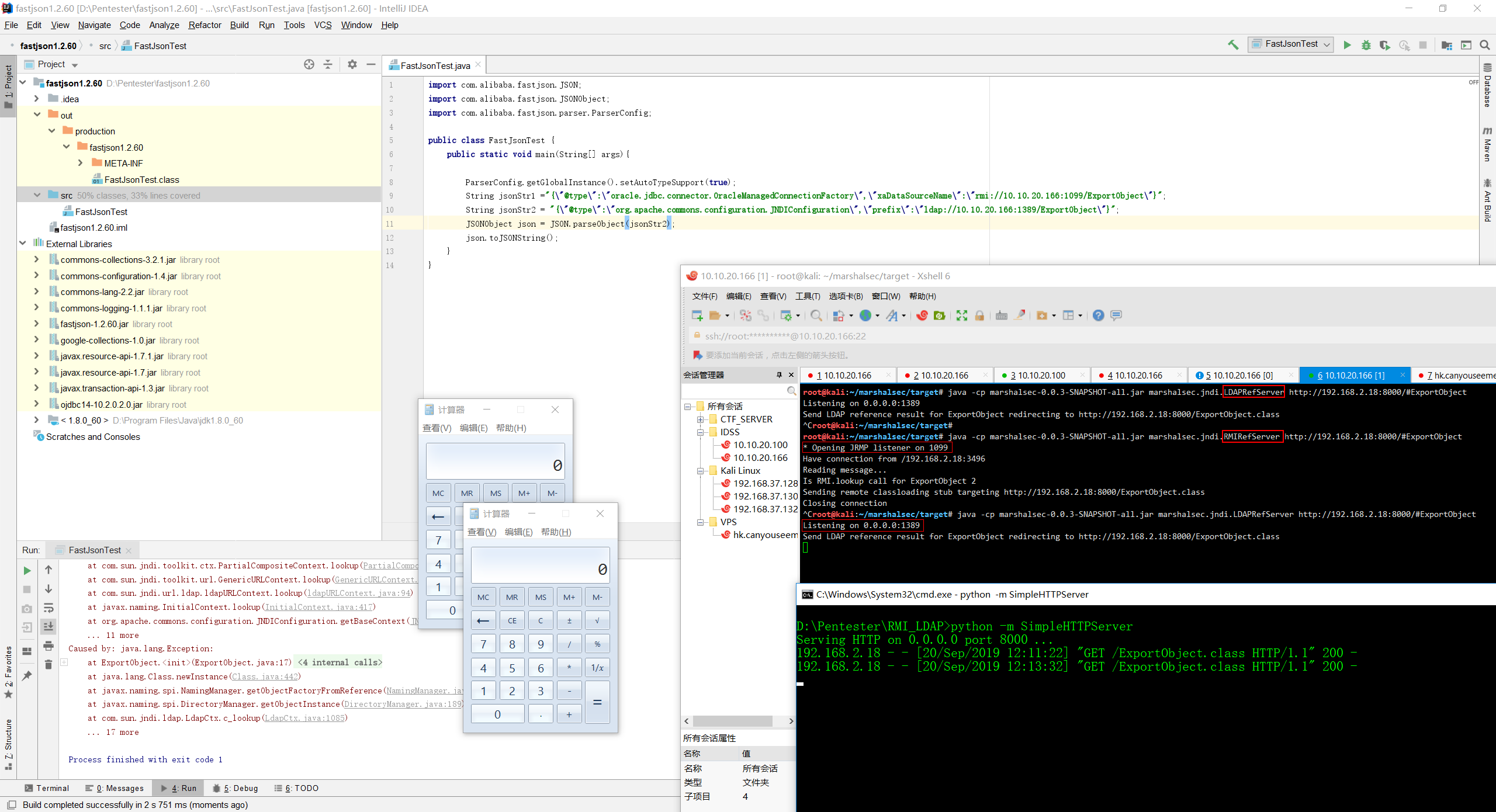The image size is (1496, 812).
Task: Clear all output with trash icon
Action: (x=49, y=664)
